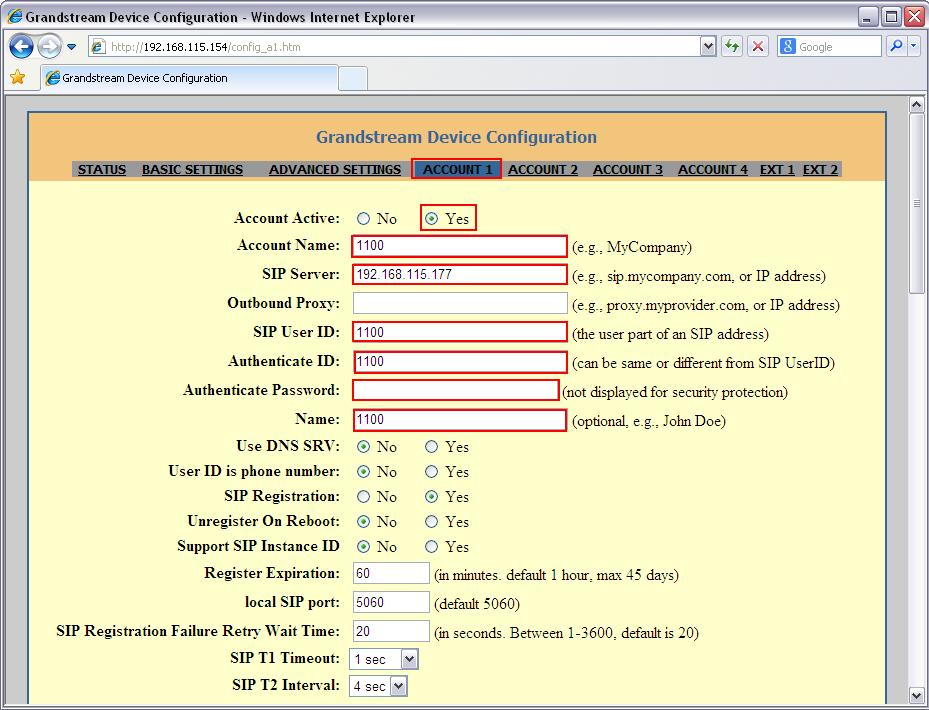The width and height of the screenshot is (929, 710).
Task: Set Use DNS SRV to No
Action: (363, 446)
